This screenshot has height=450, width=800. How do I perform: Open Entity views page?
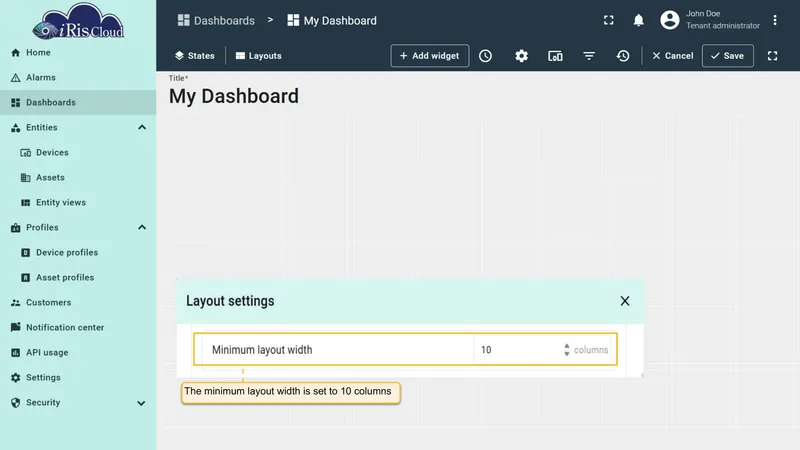tap(78, 203)
